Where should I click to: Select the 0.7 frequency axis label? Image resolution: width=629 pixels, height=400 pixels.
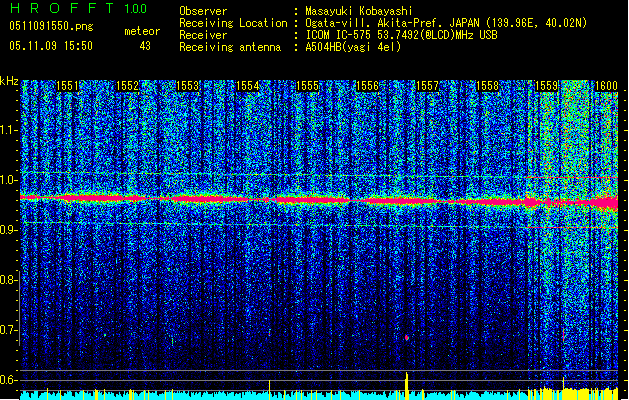pyautogui.click(x=9, y=329)
